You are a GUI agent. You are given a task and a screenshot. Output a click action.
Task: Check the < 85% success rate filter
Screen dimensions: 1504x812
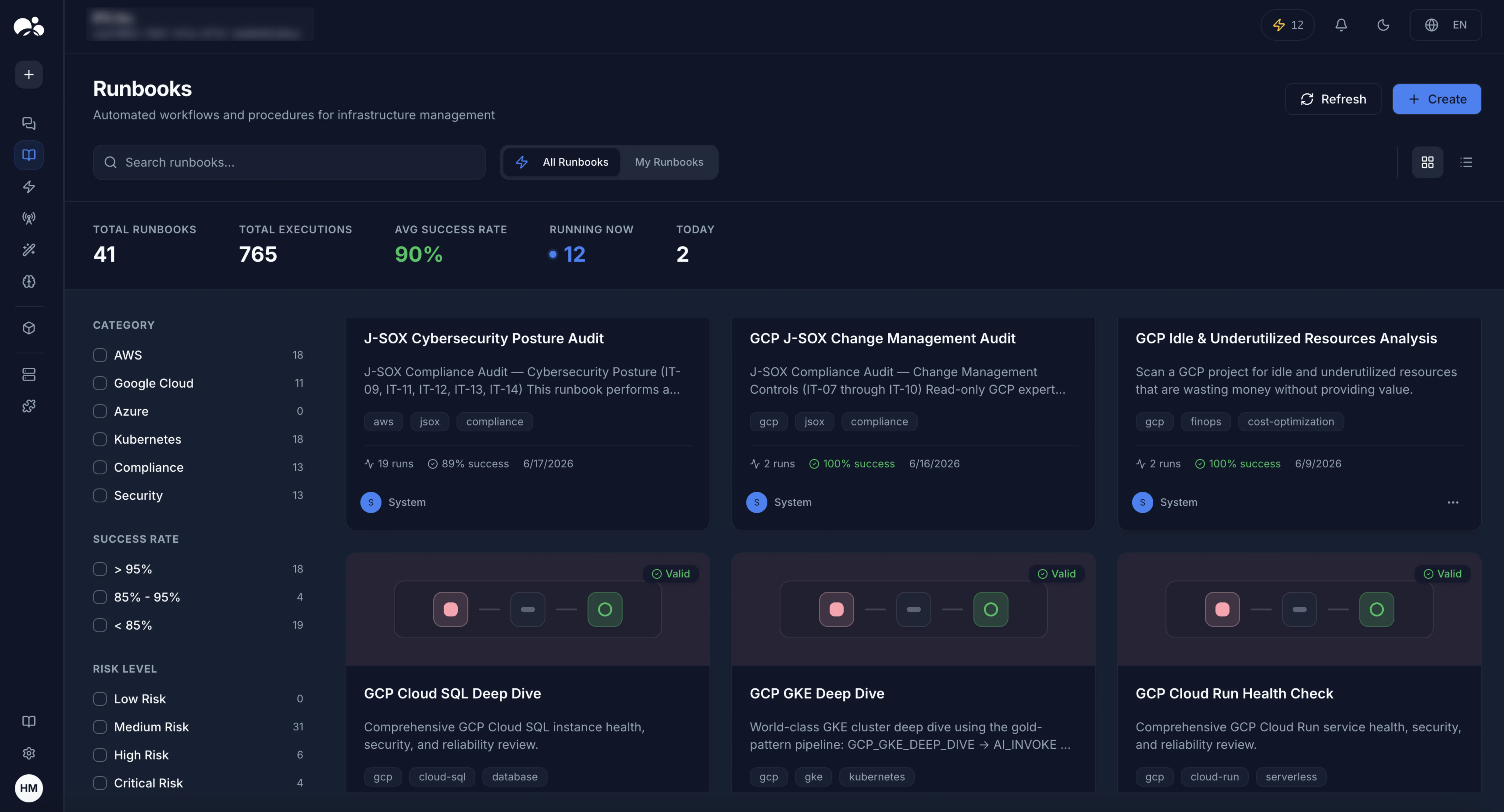[100, 625]
